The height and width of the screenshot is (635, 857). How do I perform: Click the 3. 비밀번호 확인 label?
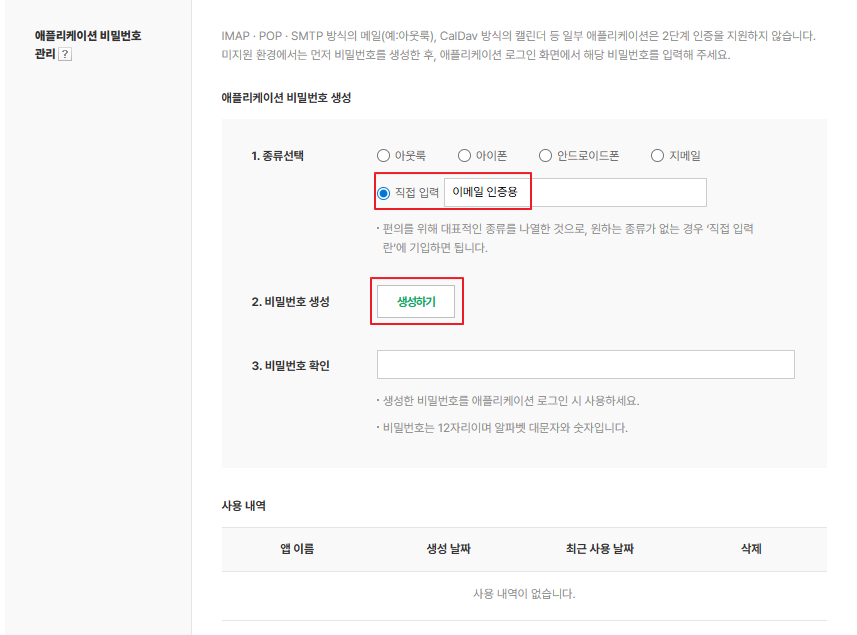click(290, 366)
